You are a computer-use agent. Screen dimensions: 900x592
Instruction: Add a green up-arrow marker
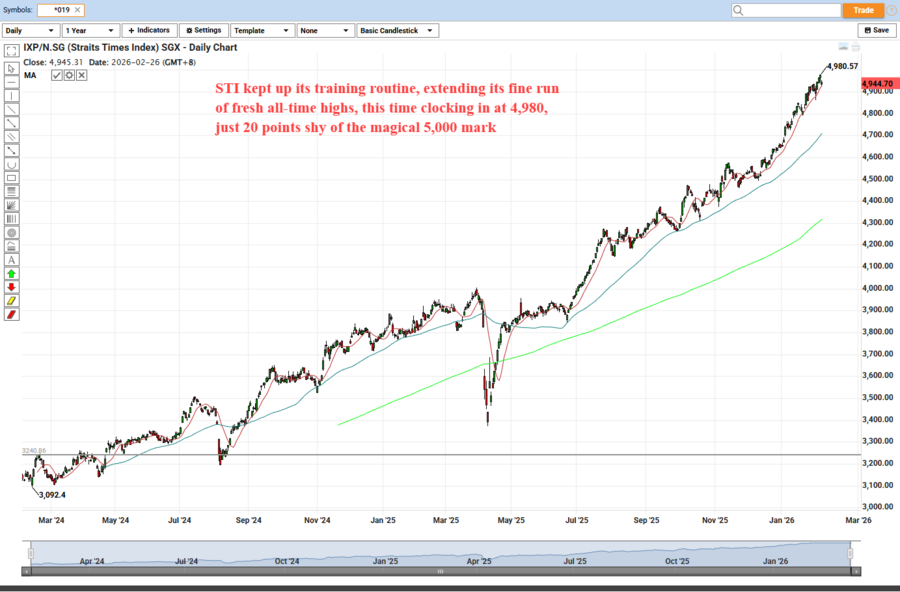pyautogui.click(x=11, y=273)
